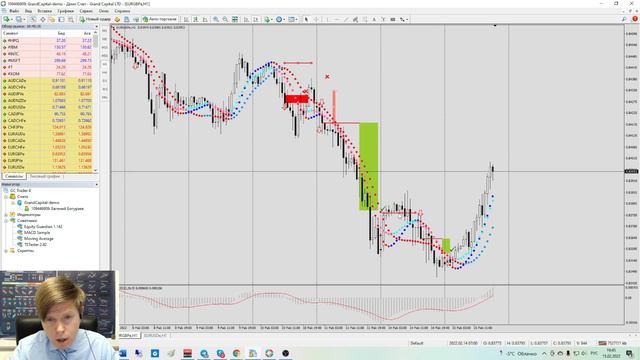Open the search magnifier icon

pos(624,19)
